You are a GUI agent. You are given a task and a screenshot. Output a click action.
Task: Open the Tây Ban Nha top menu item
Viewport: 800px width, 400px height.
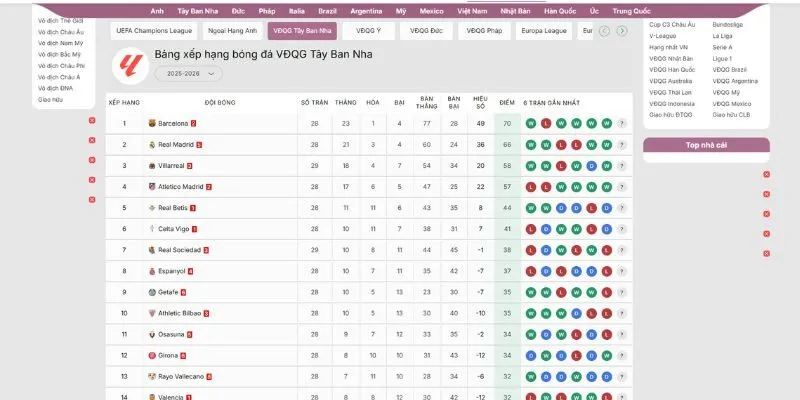pyautogui.click(x=197, y=10)
